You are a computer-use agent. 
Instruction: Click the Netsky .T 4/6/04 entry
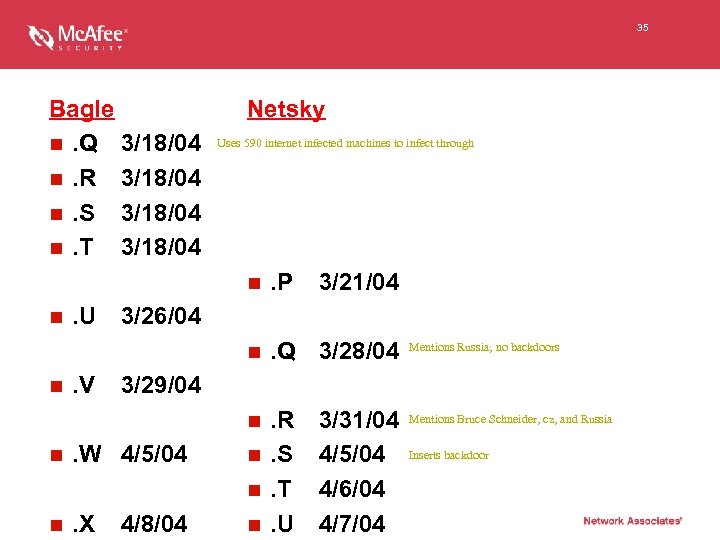317,489
